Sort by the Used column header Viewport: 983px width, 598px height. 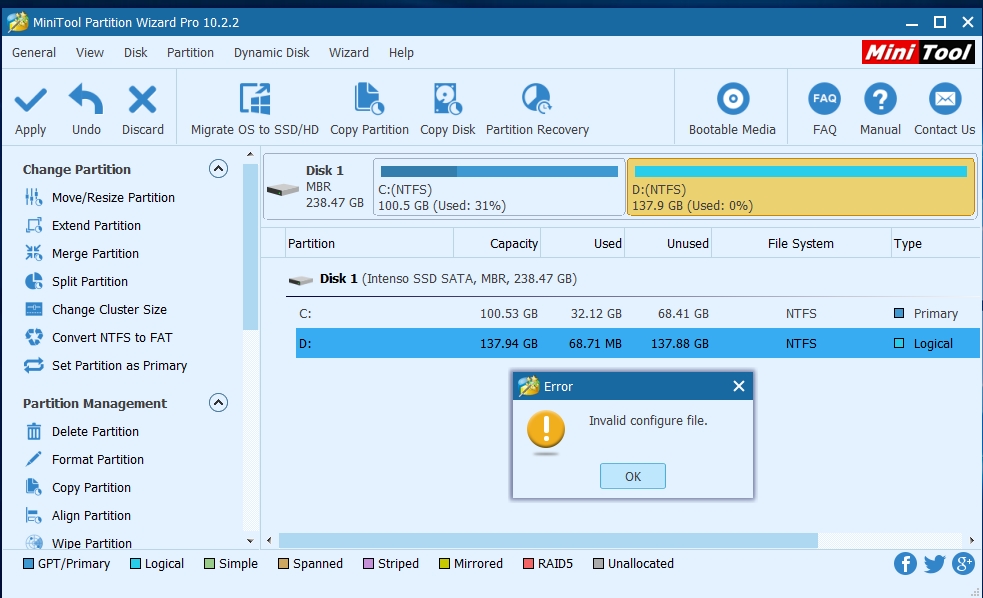tap(582, 243)
